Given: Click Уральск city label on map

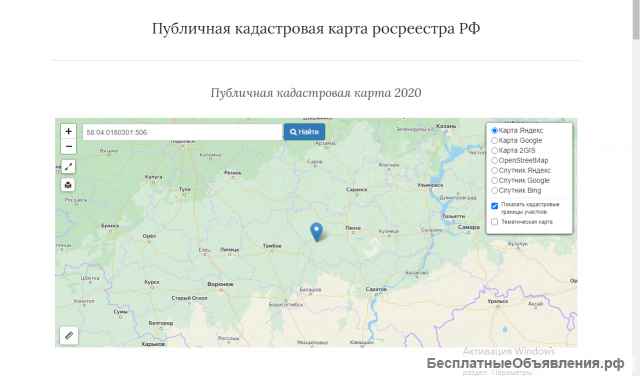Looking at the screenshot, I should point(498,301).
